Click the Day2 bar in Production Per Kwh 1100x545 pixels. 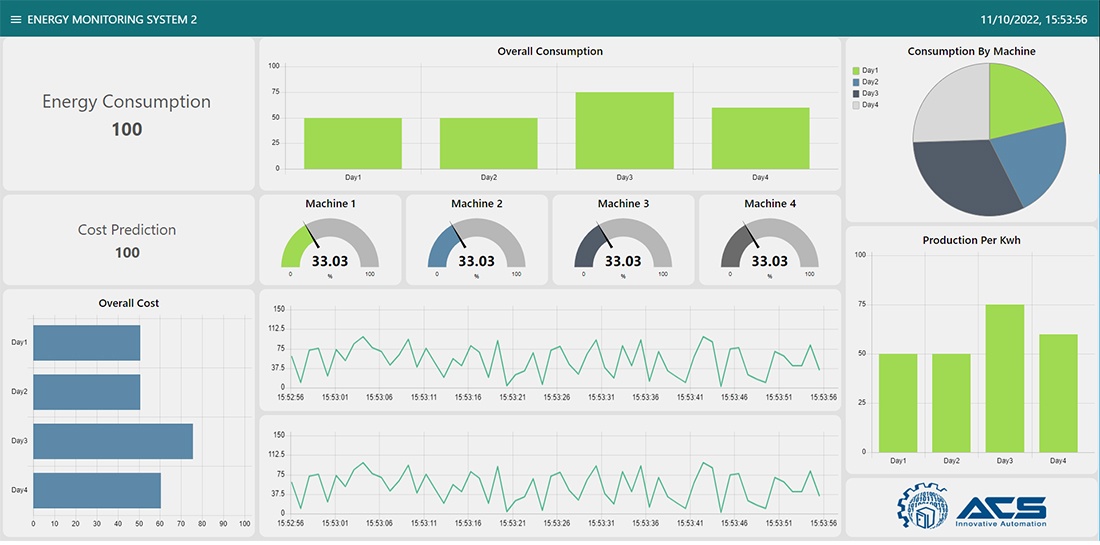click(x=951, y=402)
